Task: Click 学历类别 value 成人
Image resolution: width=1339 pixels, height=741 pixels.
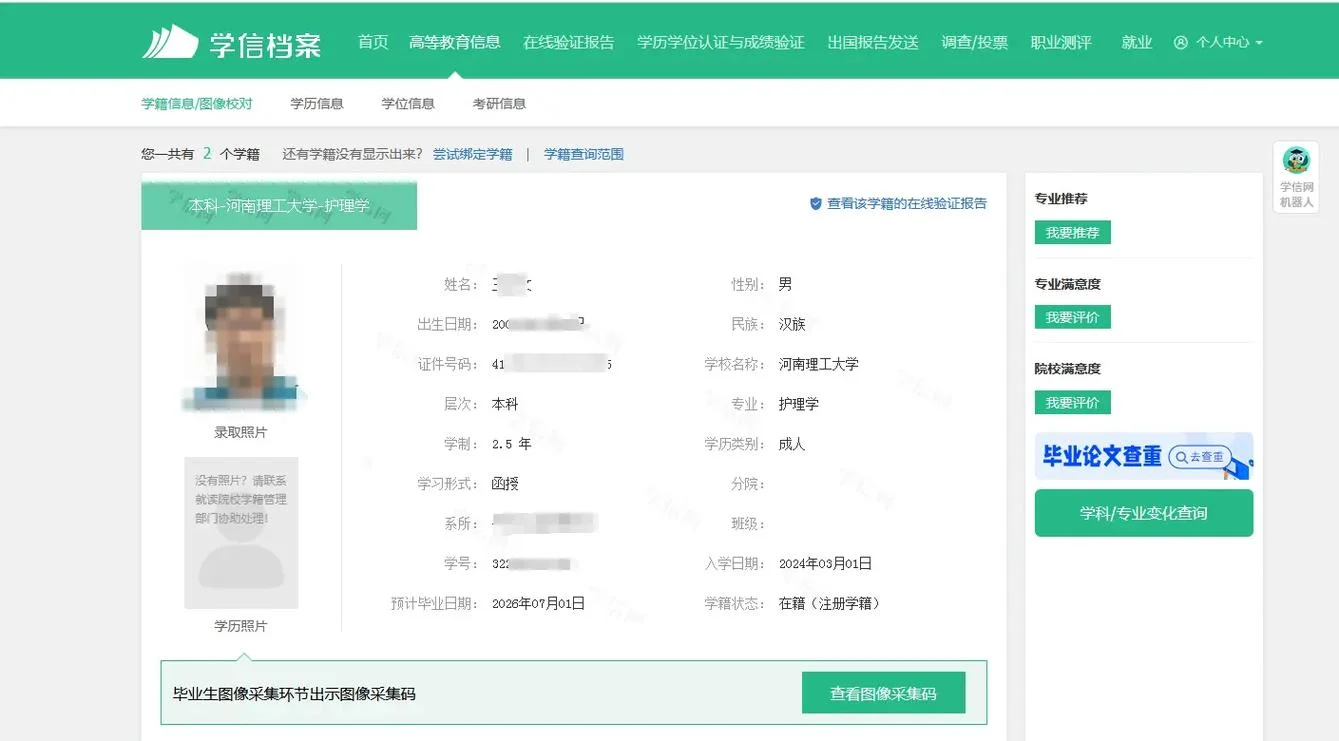Action: pyautogui.click(x=792, y=444)
